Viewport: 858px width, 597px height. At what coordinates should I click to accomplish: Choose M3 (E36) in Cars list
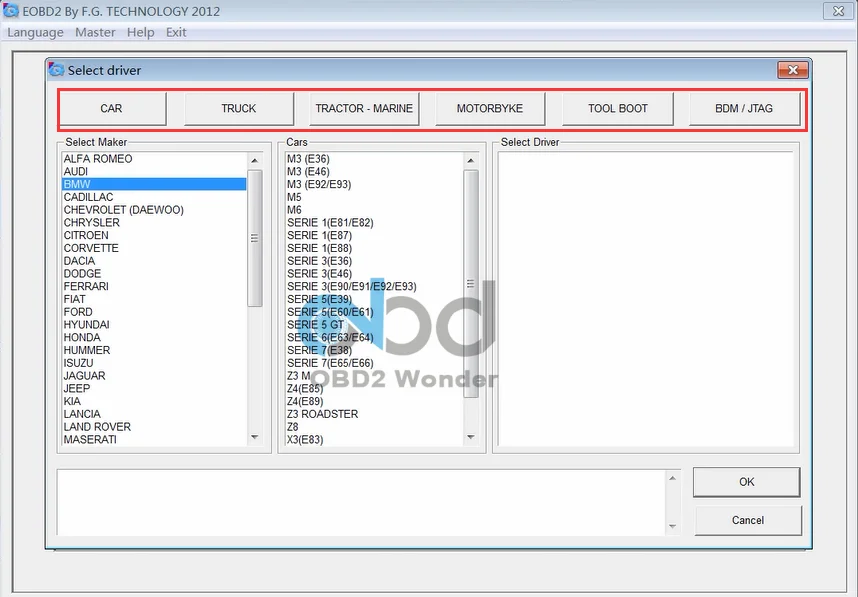click(x=374, y=159)
